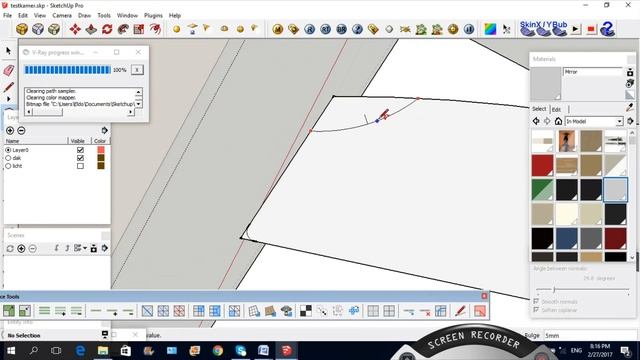Click the material name field Mirror
Screen dimensions: 640x360
pyautogui.click(x=593, y=72)
